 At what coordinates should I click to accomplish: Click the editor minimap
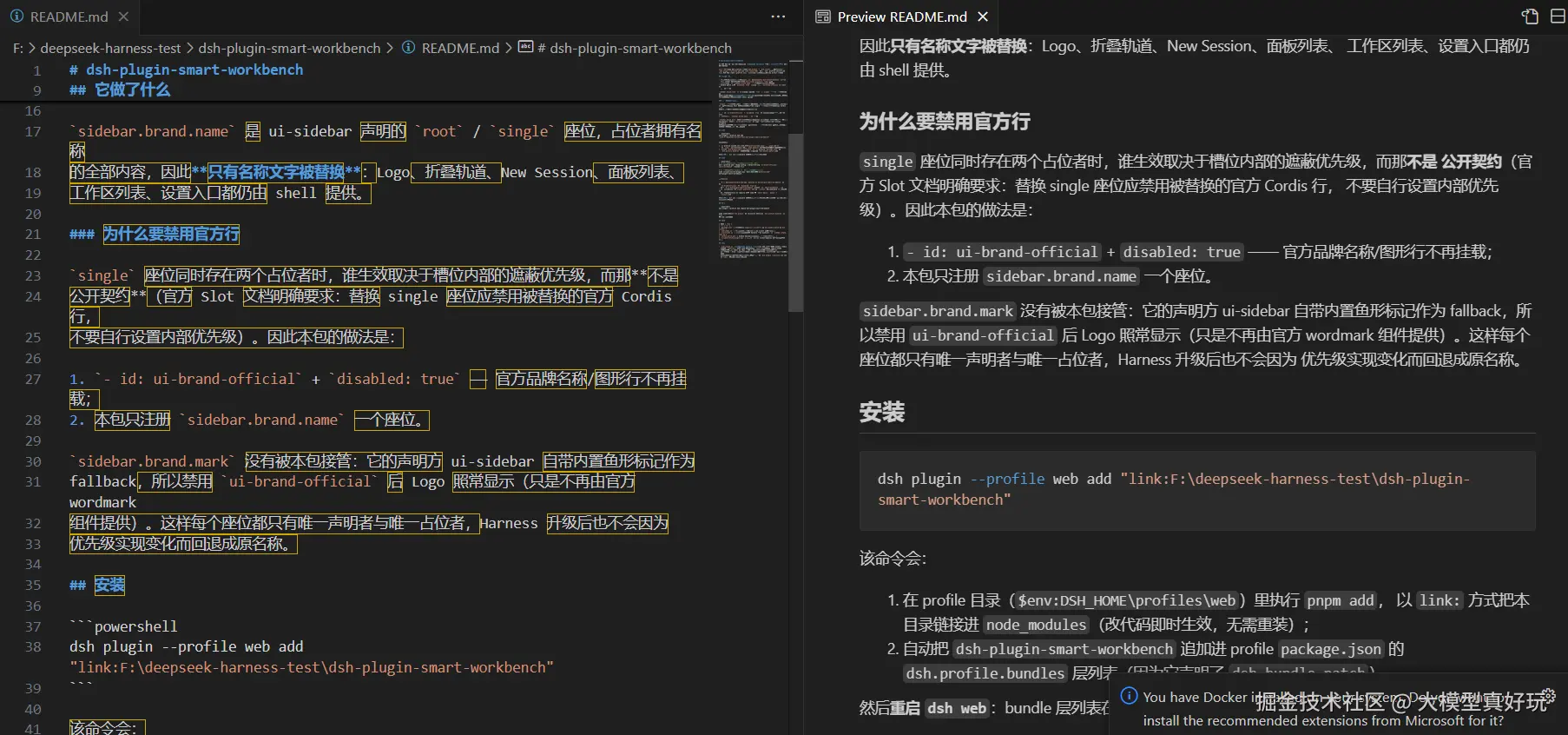click(753, 161)
